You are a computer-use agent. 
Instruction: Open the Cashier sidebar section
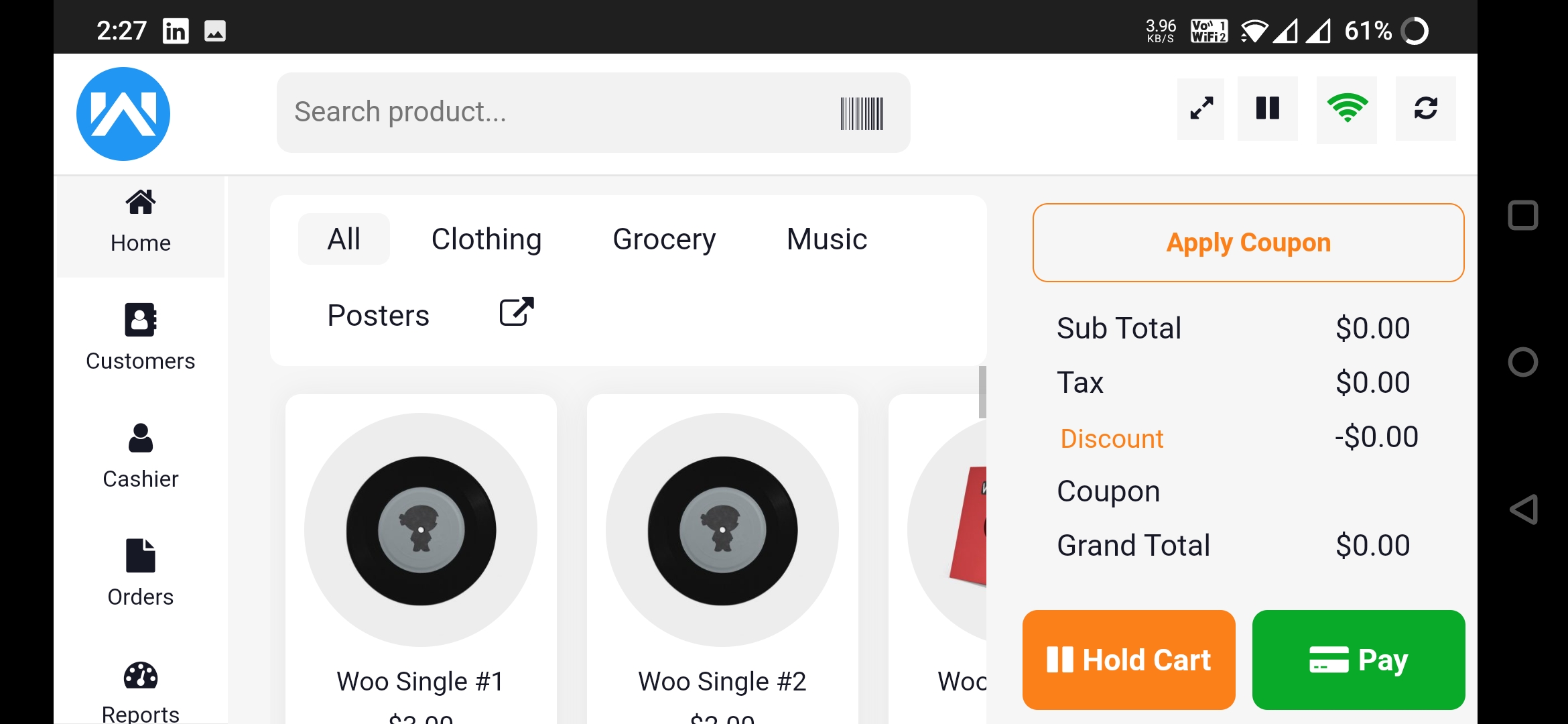click(141, 457)
